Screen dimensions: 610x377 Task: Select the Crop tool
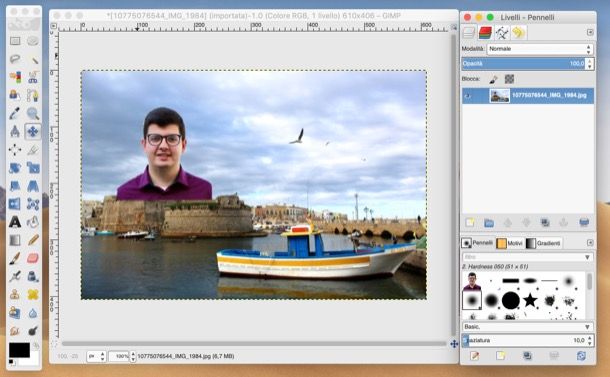pos(33,150)
